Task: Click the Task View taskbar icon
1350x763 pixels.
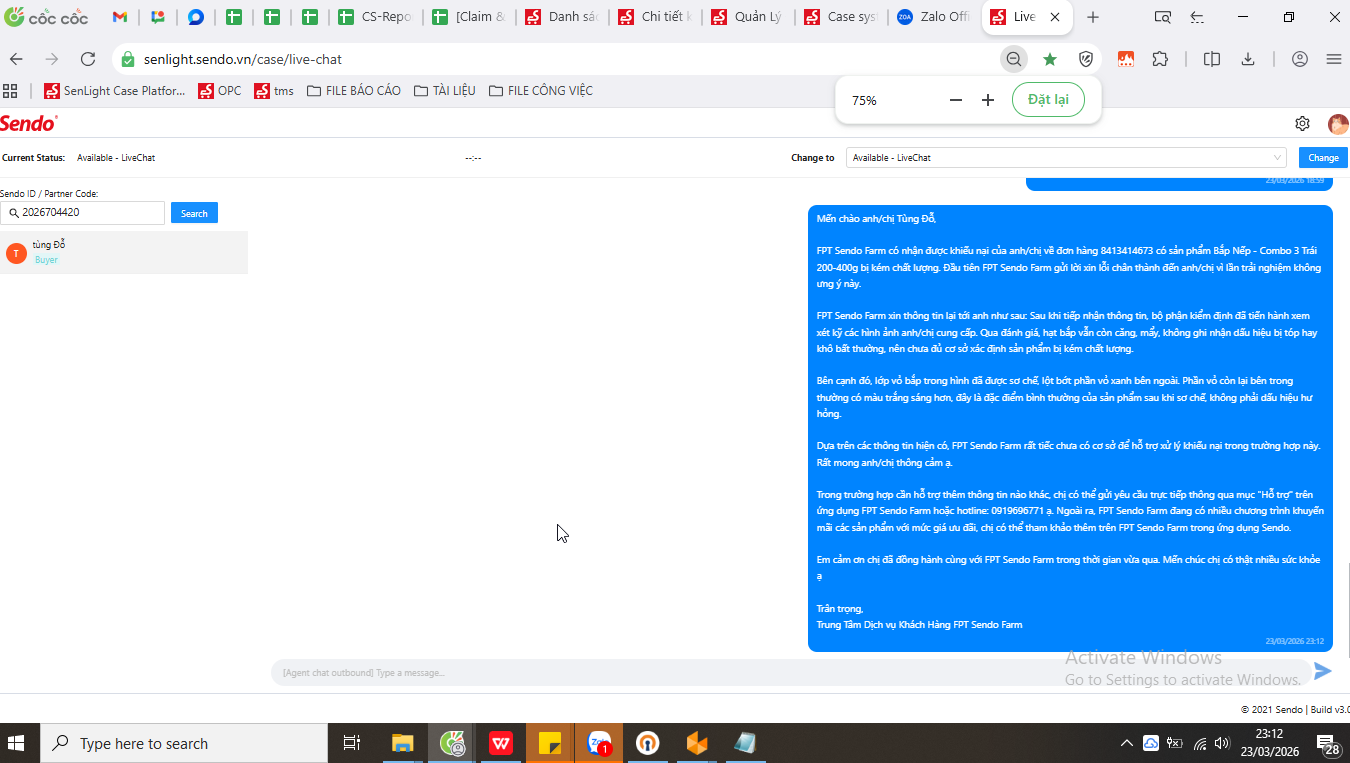Action: (x=351, y=743)
